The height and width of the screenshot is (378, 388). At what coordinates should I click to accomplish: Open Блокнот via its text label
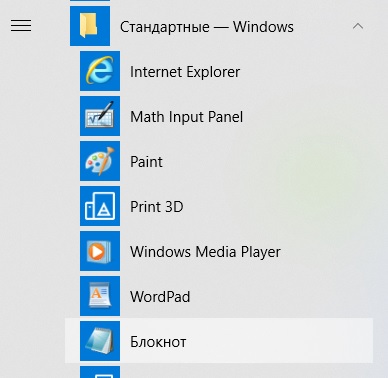point(158,342)
